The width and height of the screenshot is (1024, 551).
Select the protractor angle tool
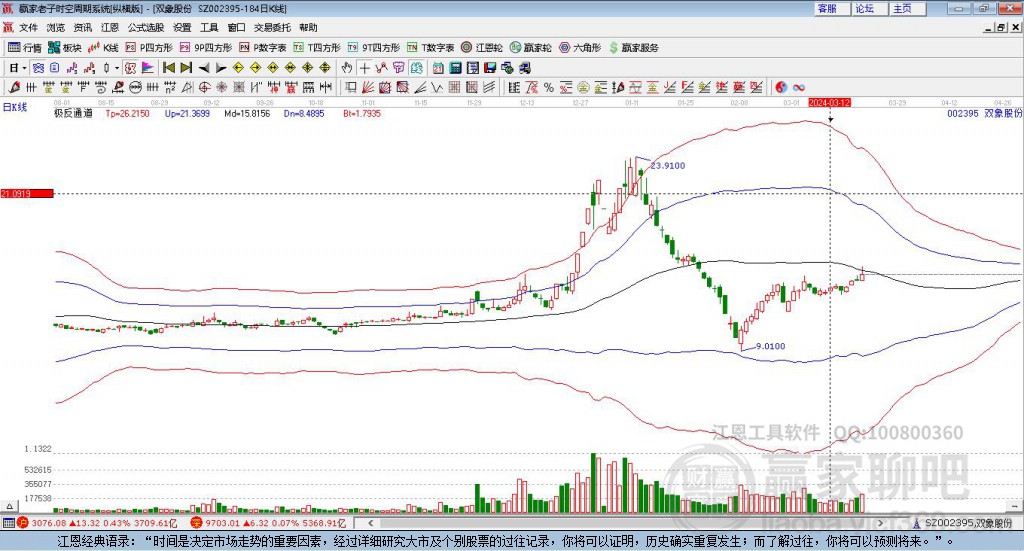click(187, 87)
